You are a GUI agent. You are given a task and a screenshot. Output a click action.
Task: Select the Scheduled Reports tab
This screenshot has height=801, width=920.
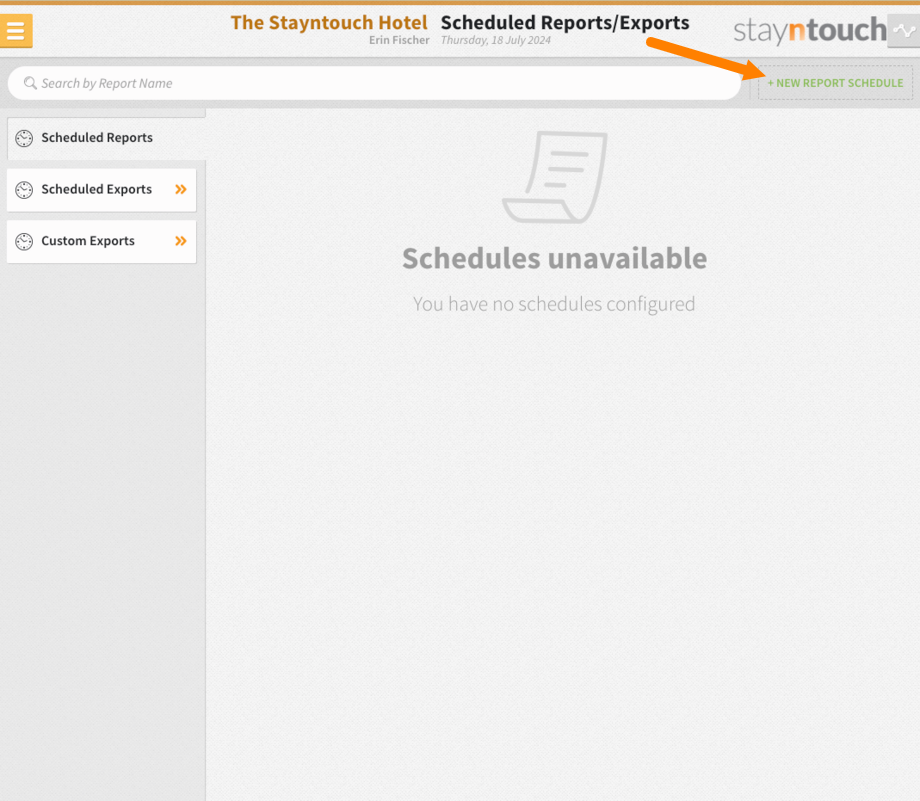click(106, 138)
